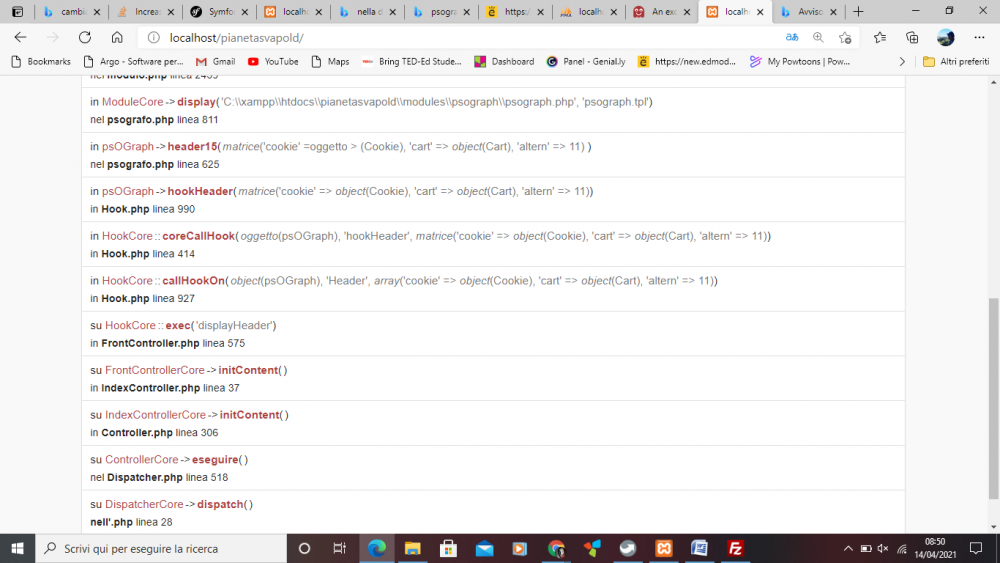Open Word from the taskbar
The image size is (1000, 563).
[700, 548]
